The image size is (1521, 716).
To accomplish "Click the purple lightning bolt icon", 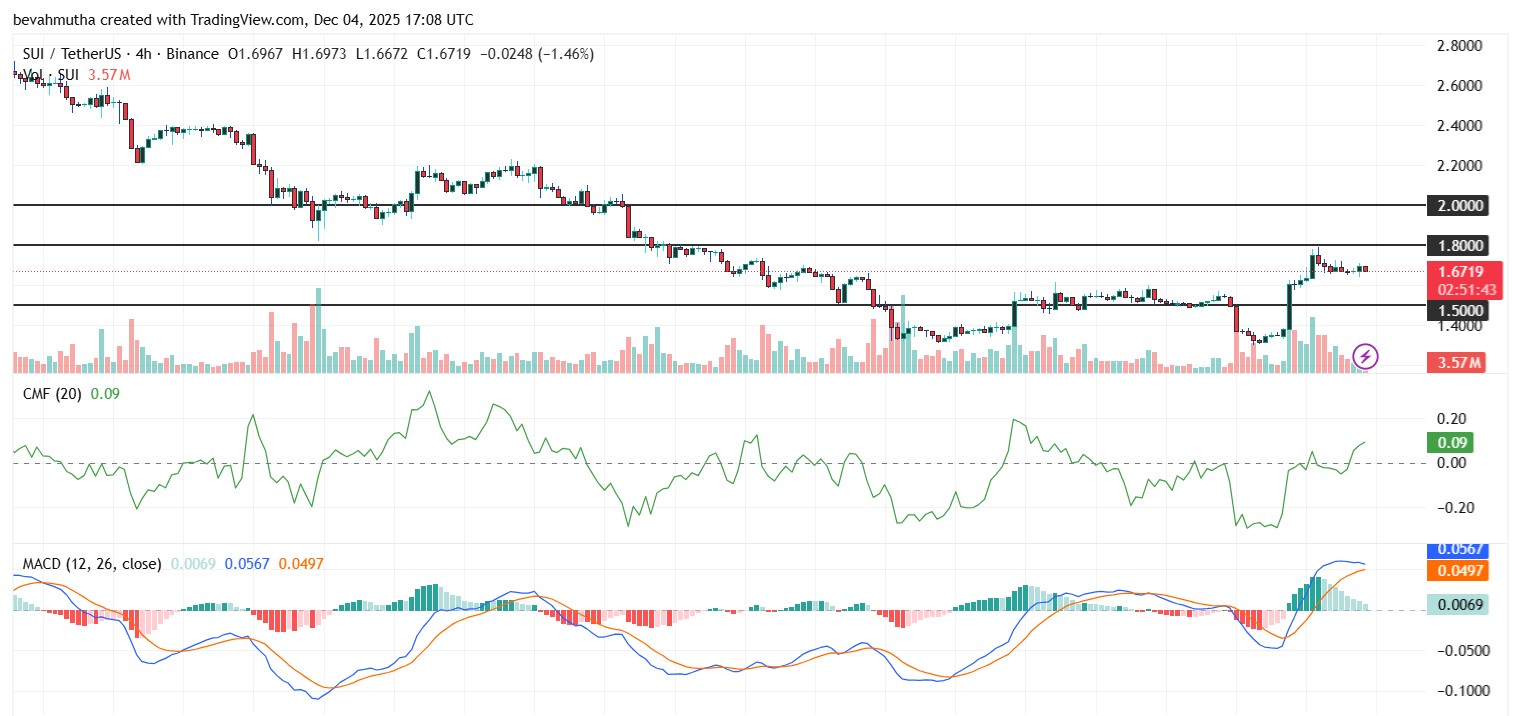I will coord(1366,355).
